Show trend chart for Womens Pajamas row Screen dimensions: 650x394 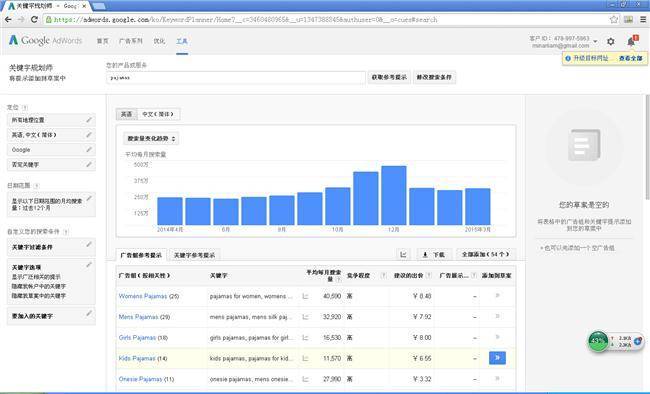pyautogui.click(x=306, y=296)
